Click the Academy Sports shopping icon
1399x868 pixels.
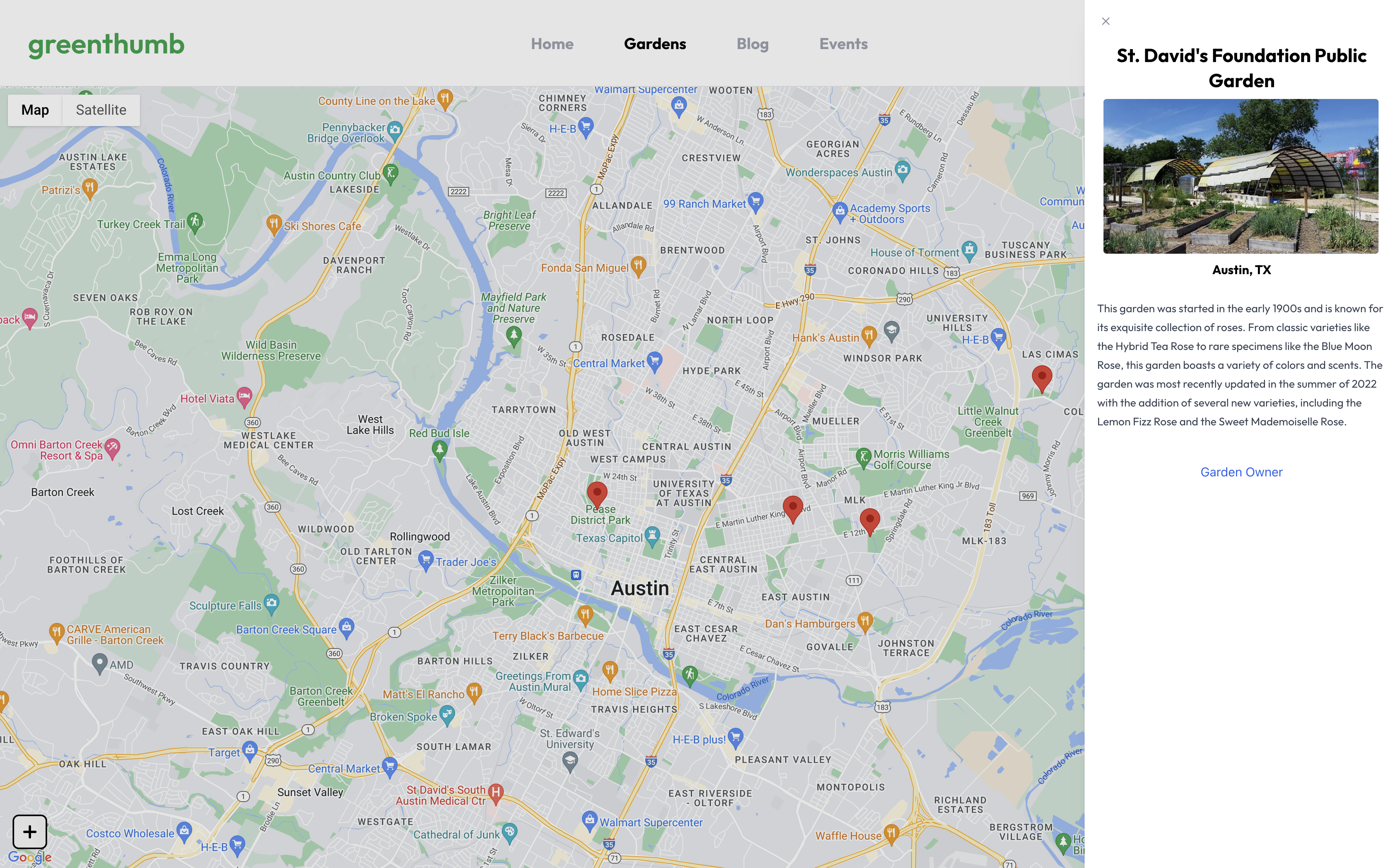840,212
